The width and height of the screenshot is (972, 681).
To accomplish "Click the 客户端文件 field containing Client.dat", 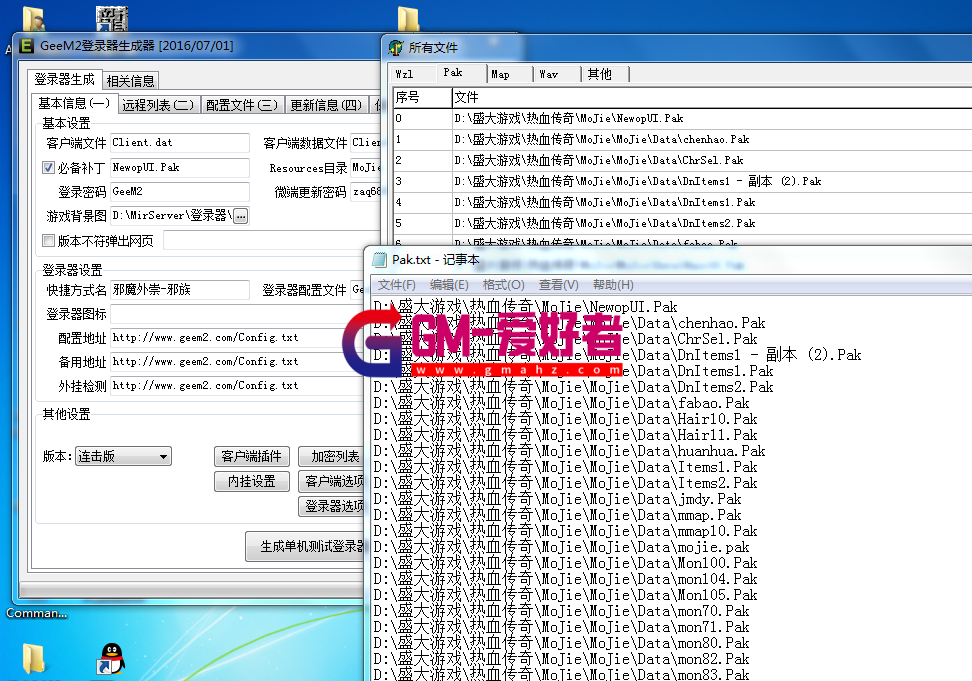I will point(180,143).
